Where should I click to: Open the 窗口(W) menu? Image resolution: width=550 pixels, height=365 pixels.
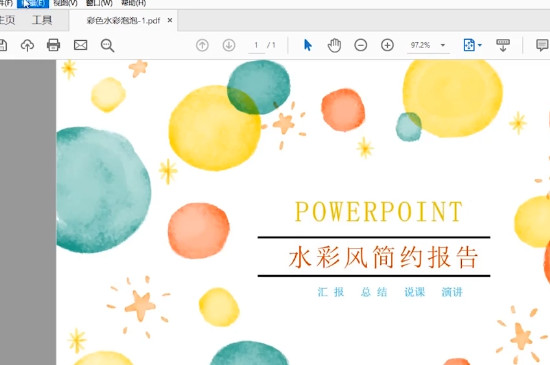click(99, 4)
